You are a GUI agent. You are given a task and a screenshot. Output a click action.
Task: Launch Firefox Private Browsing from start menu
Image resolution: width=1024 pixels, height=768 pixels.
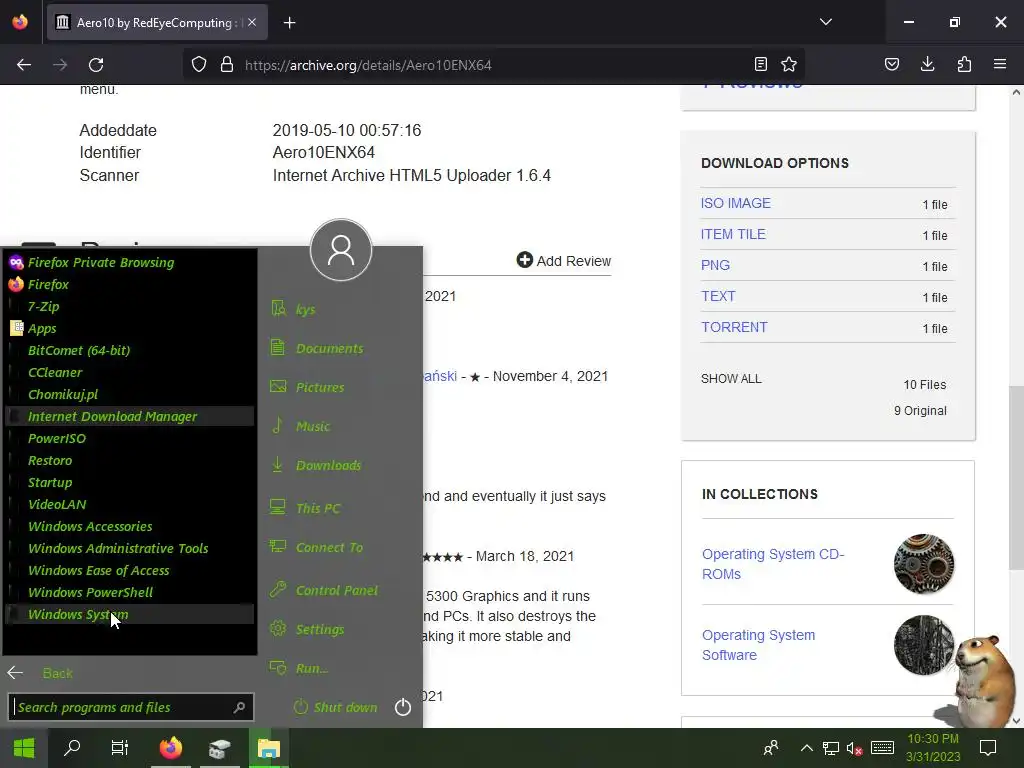(129, 263)
